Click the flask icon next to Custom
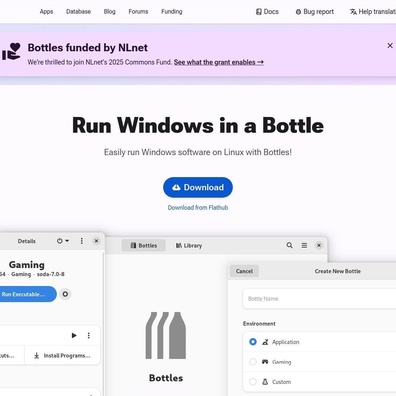Viewport: 396px width, 396px height. (x=265, y=382)
